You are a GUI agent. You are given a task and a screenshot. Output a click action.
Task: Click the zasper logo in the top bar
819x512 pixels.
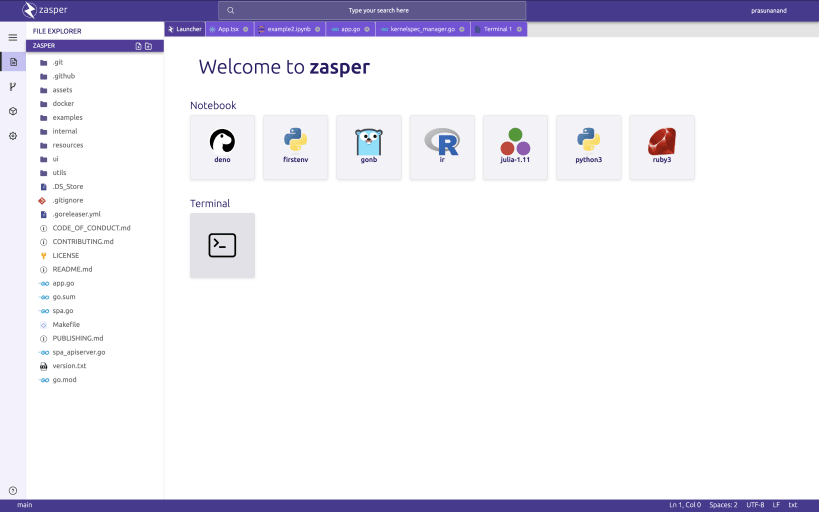tap(45, 10)
